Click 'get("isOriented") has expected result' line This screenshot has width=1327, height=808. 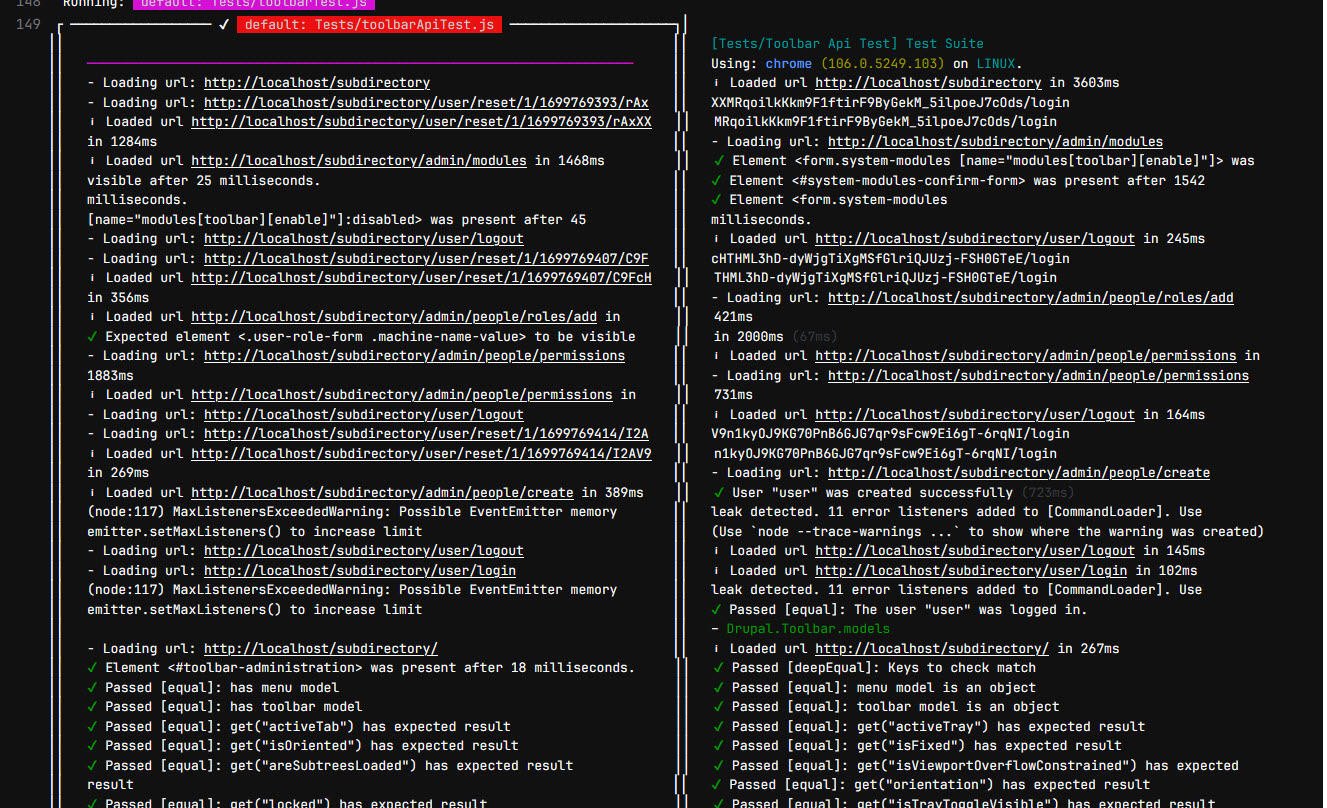[303, 746]
